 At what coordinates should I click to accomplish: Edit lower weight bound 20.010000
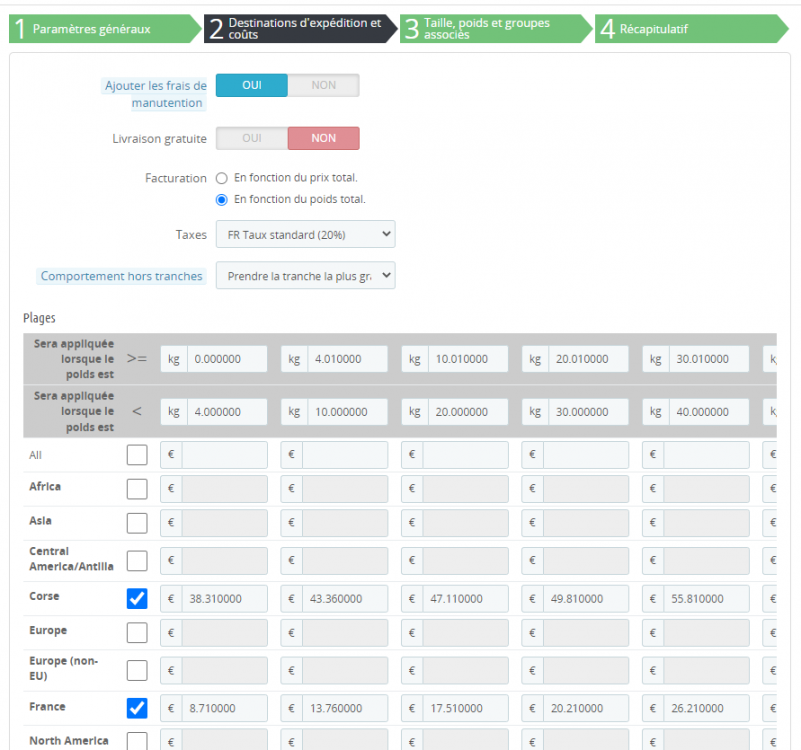pos(588,359)
